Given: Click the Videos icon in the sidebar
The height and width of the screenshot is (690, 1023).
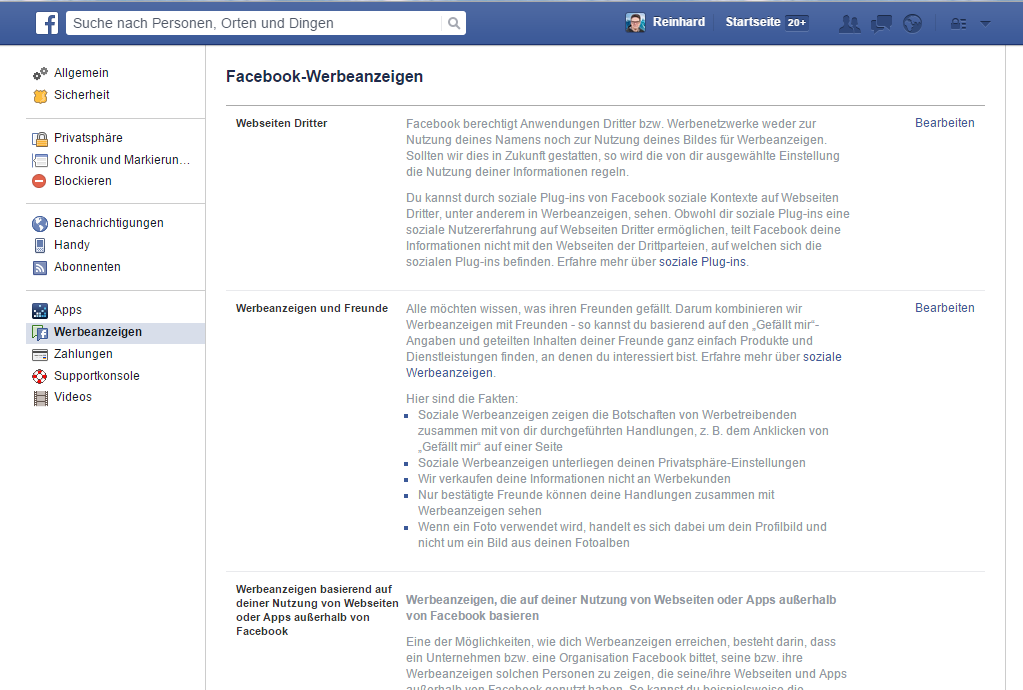Looking at the screenshot, I should point(39,397).
